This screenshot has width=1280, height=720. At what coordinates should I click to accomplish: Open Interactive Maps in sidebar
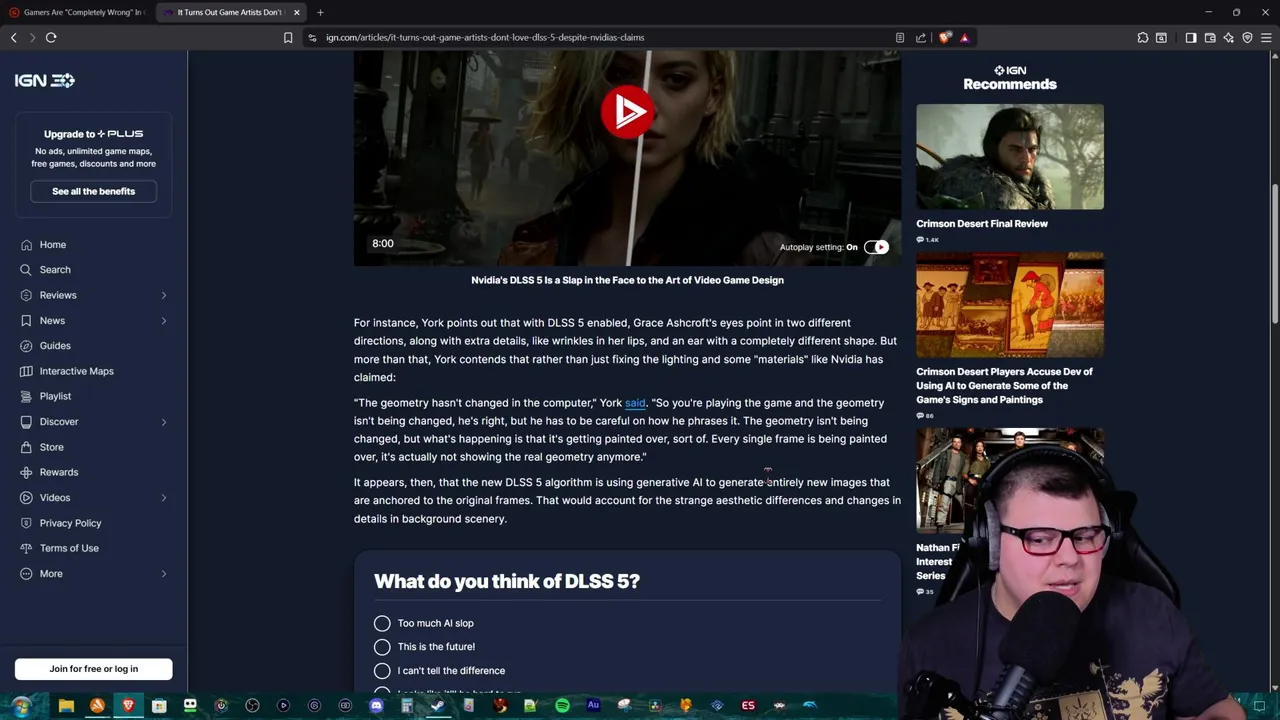point(77,371)
